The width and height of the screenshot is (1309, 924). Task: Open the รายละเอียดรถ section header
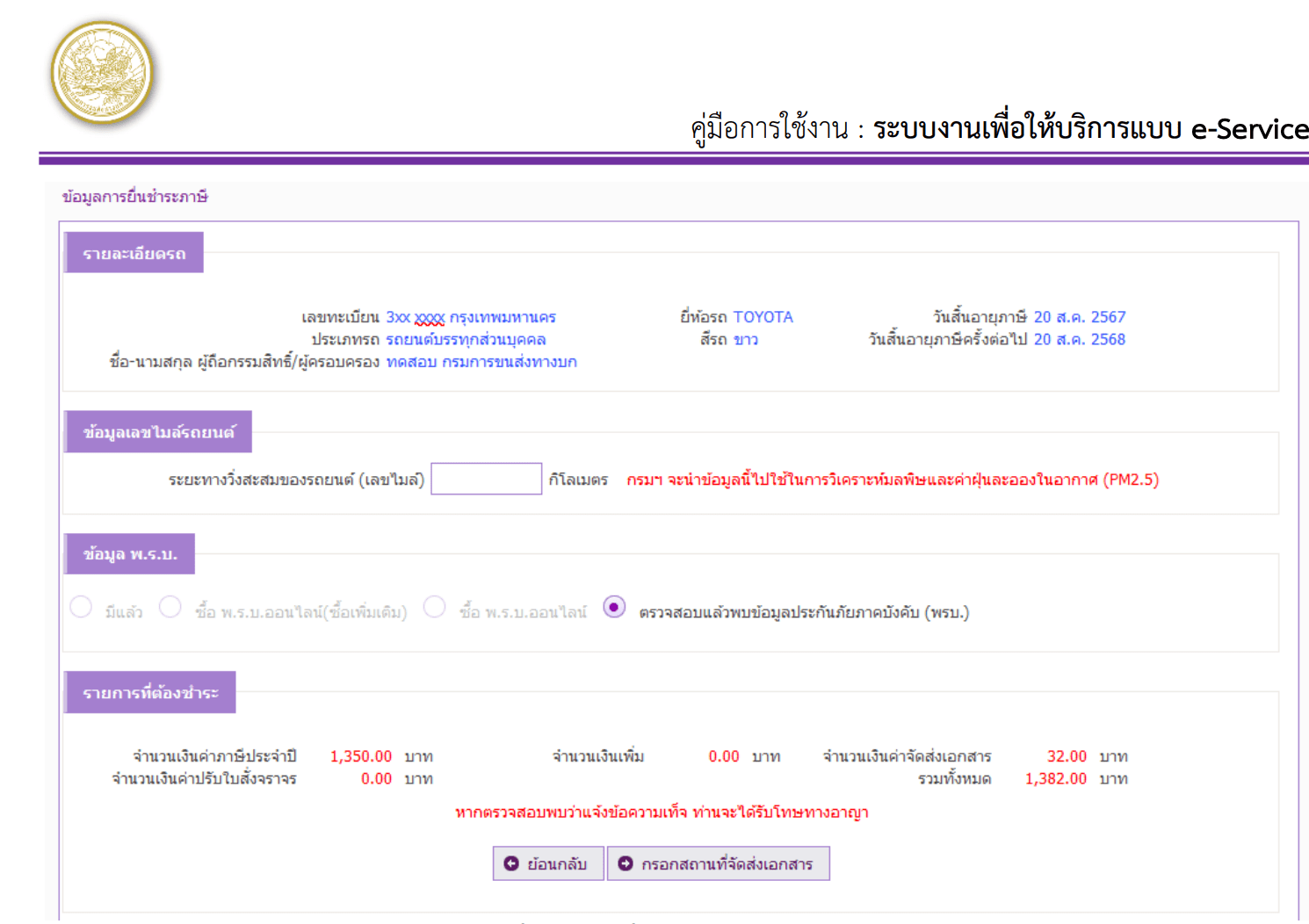[x=134, y=253]
